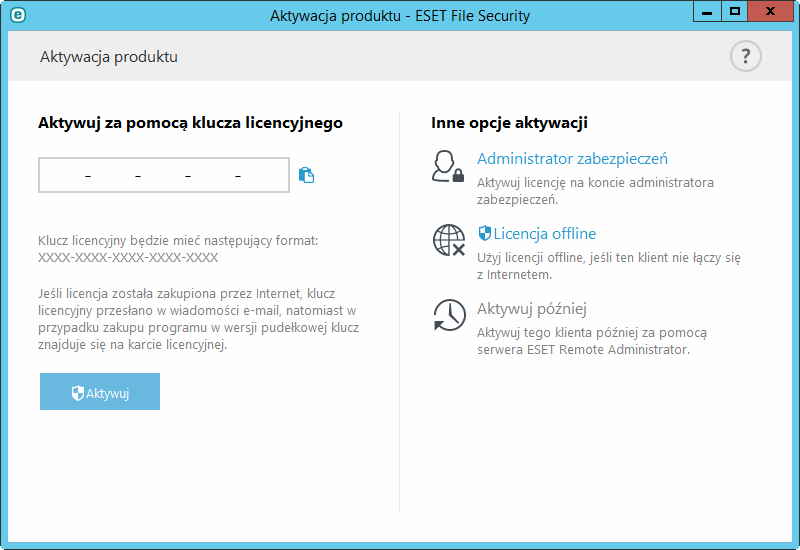The height and width of the screenshot is (550, 800).
Task: Click the Inne opcje aktywacji heading
Action: pyautogui.click(x=509, y=123)
